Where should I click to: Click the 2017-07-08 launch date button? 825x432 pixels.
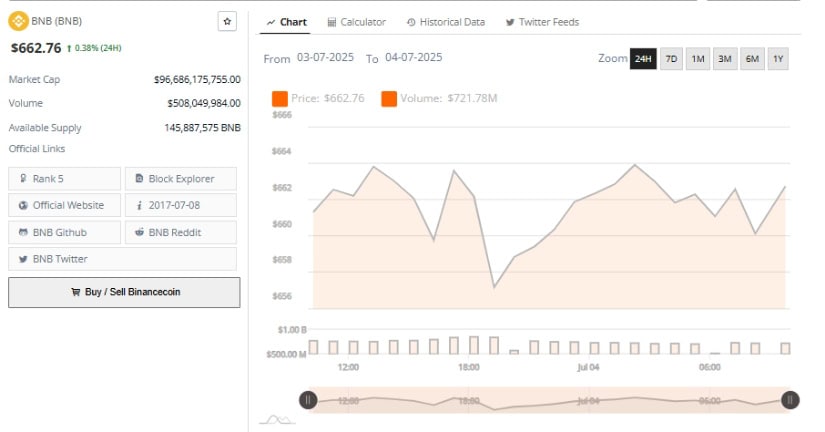(181, 205)
